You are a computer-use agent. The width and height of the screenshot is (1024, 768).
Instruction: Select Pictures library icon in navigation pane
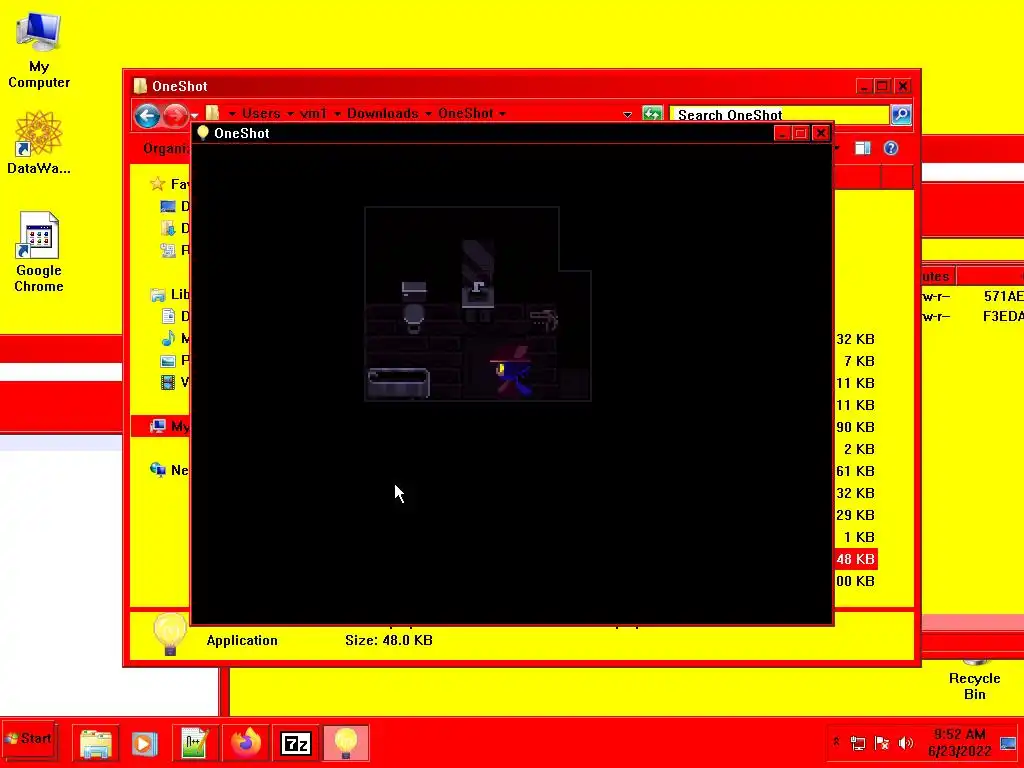click(168, 360)
